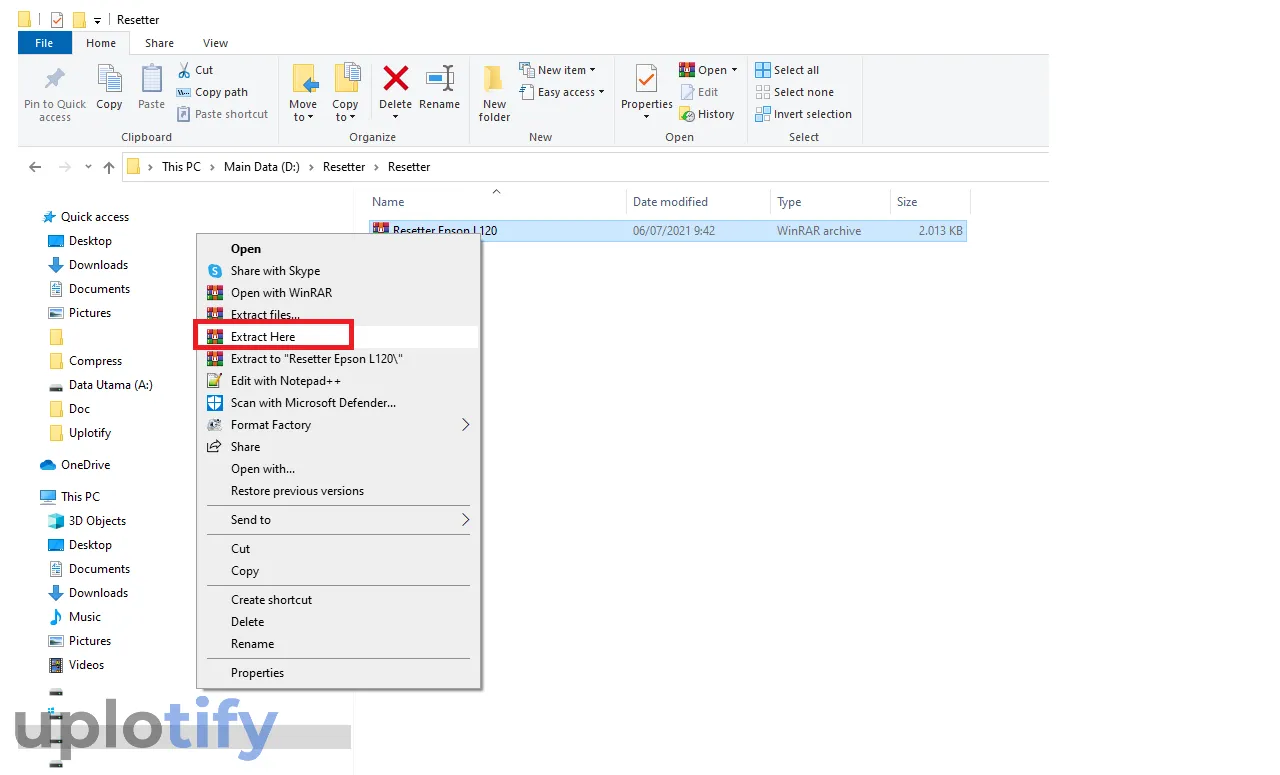Viewport: 1280px width, 775px height.
Task: Click the Back navigation arrow
Action: [35, 167]
